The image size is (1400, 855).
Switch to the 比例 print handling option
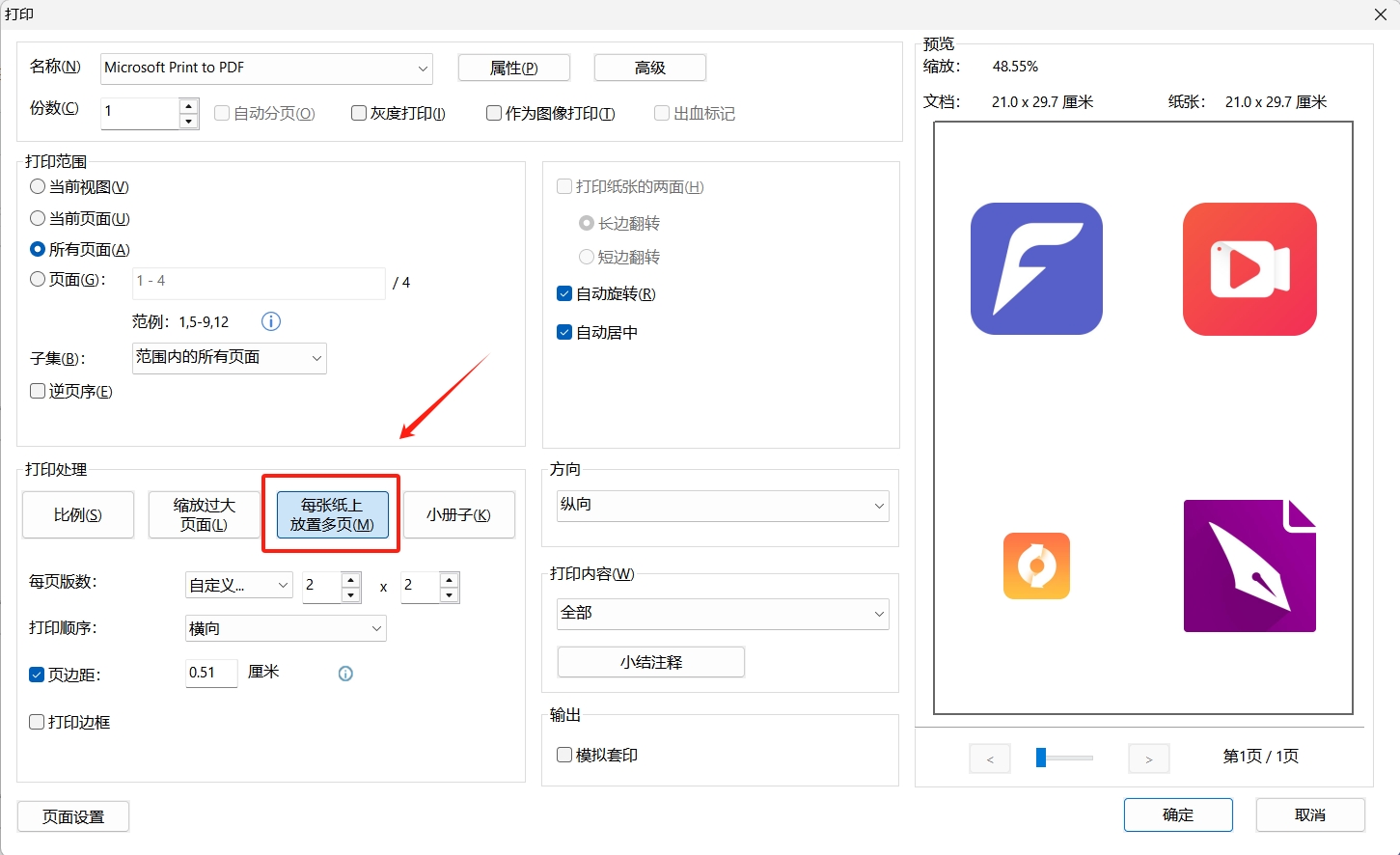pyautogui.click(x=77, y=514)
